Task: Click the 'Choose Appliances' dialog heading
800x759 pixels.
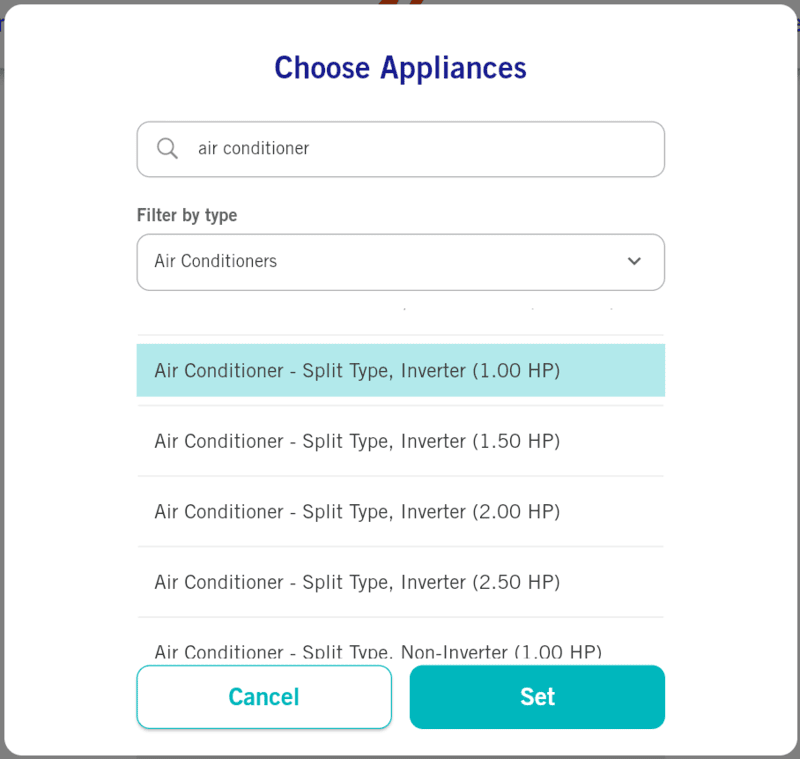Action: click(400, 68)
